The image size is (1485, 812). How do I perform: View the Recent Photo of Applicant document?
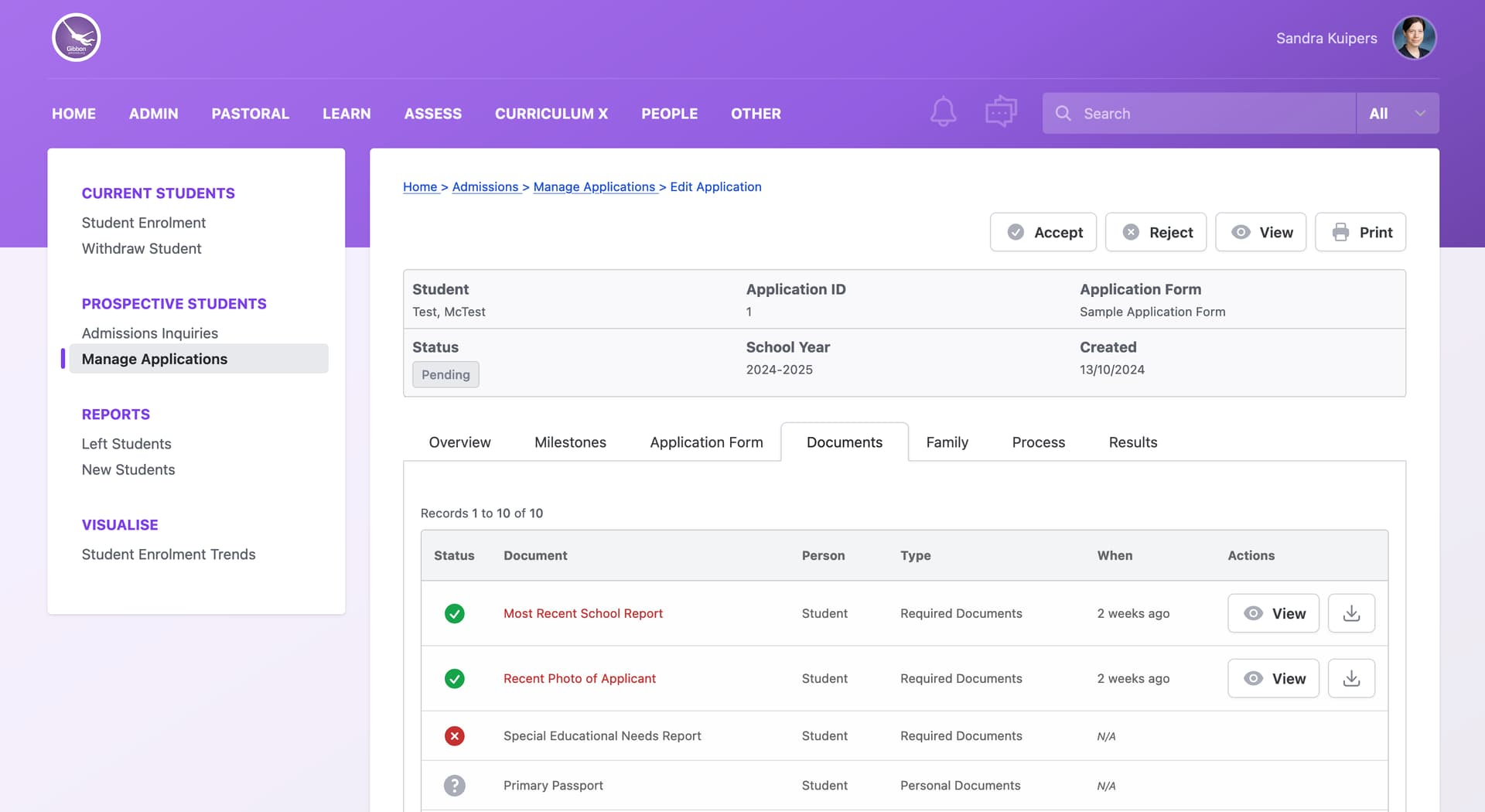[1273, 678]
